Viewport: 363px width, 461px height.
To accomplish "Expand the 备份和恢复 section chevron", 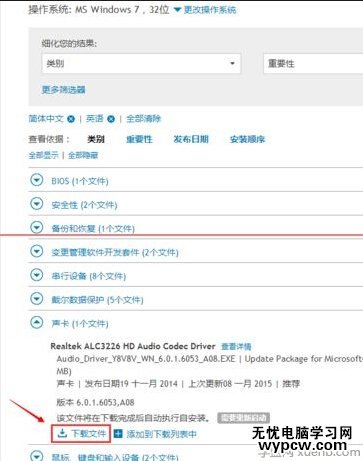I will click(x=37, y=227).
